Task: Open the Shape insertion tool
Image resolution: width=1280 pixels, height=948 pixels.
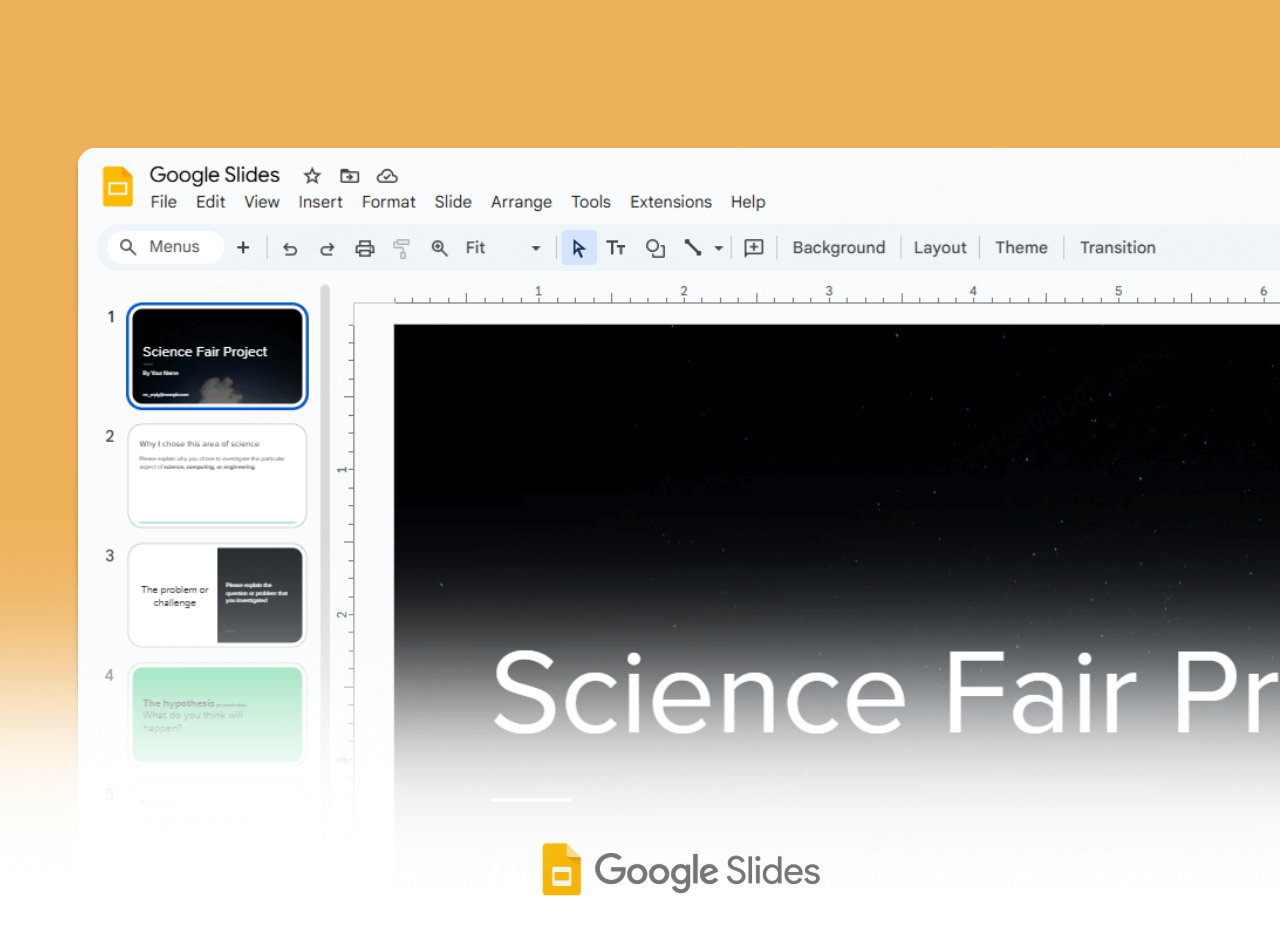Action: tap(655, 247)
